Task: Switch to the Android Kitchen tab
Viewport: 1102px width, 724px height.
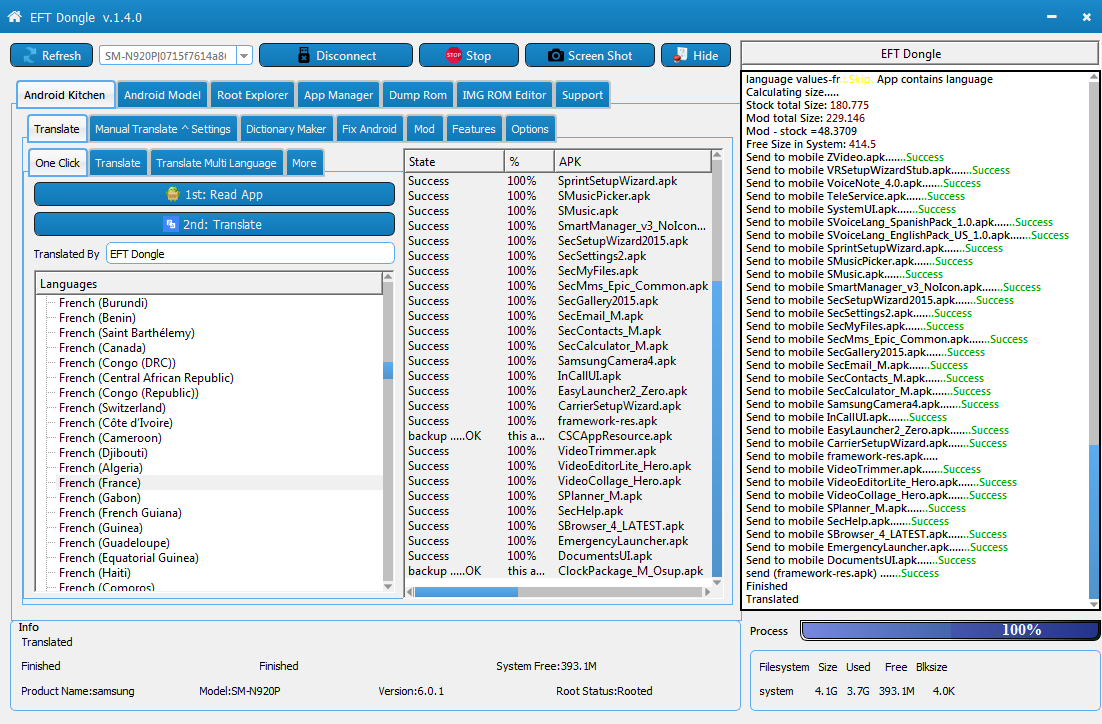Action: click(64, 95)
